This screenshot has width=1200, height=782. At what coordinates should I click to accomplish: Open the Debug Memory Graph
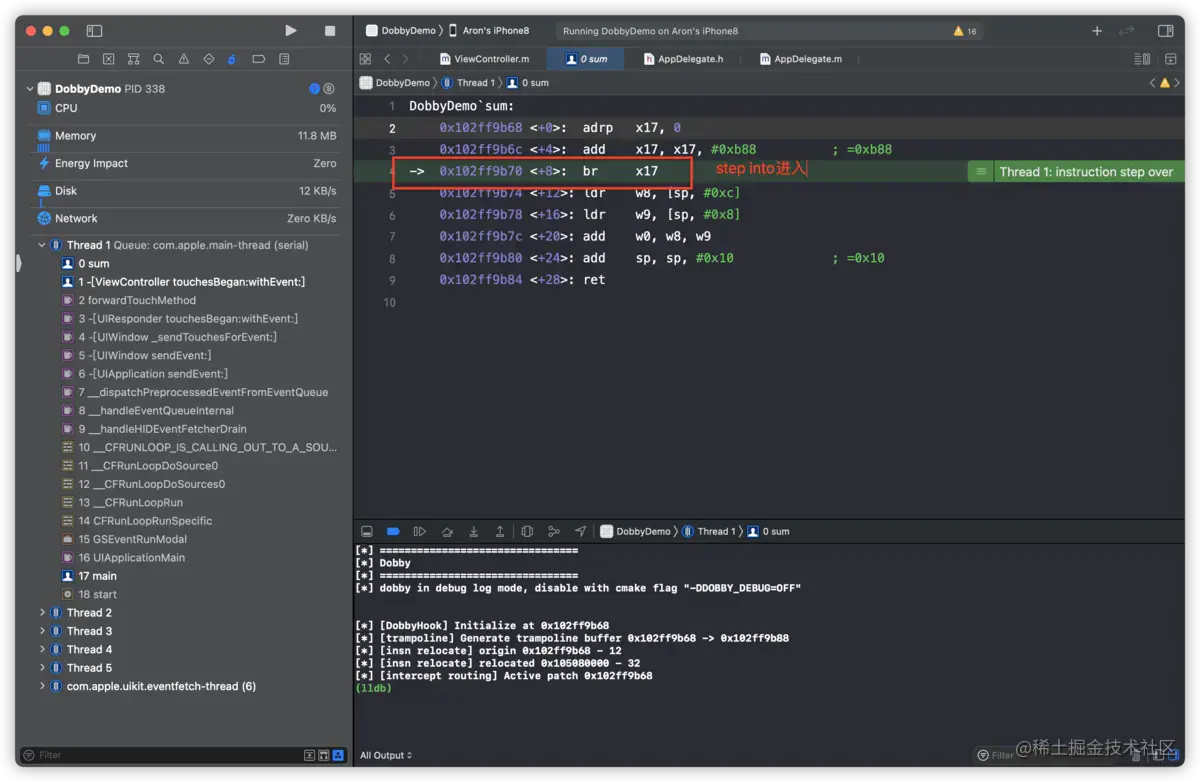[x=554, y=532]
